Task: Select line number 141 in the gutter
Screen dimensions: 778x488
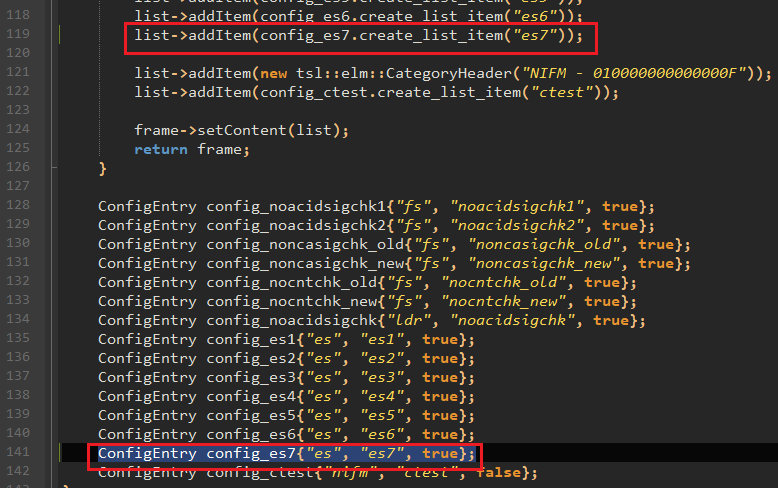Action: coord(18,452)
